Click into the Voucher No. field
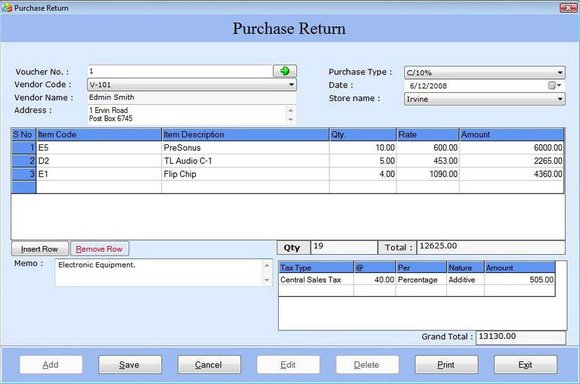This screenshot has width=580, height=384. (180, 71)
